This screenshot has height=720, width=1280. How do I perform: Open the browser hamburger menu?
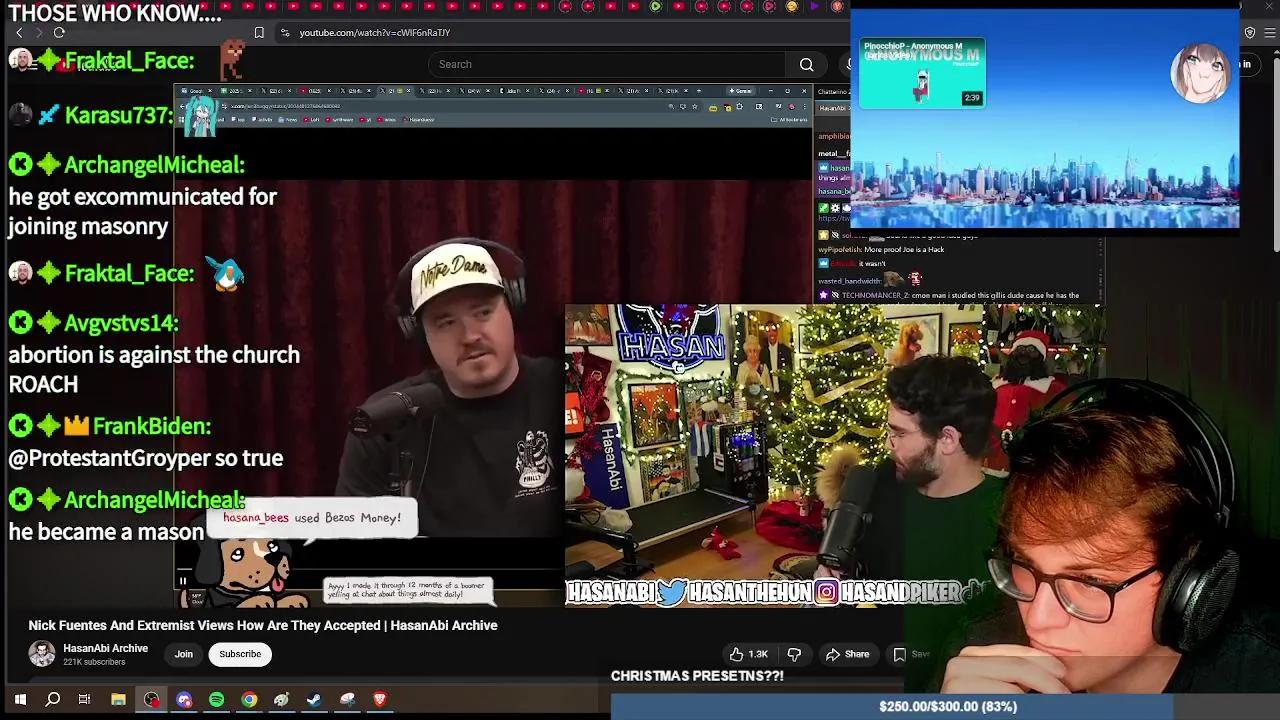click(1270, 33)
